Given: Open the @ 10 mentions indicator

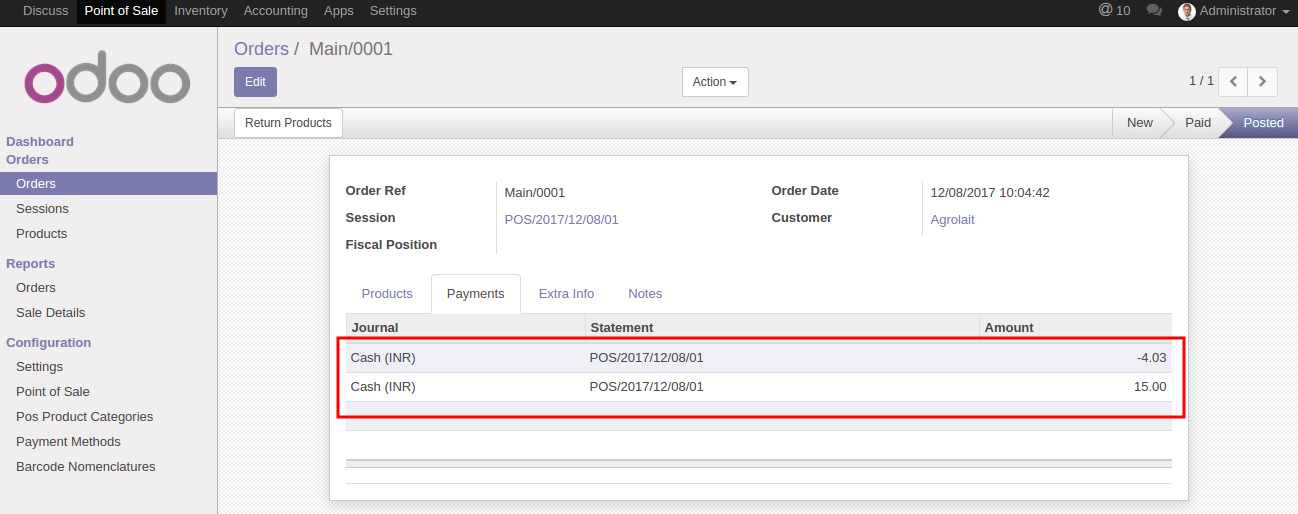Looking at the screenshot, I should click(x=1114, y=11).
